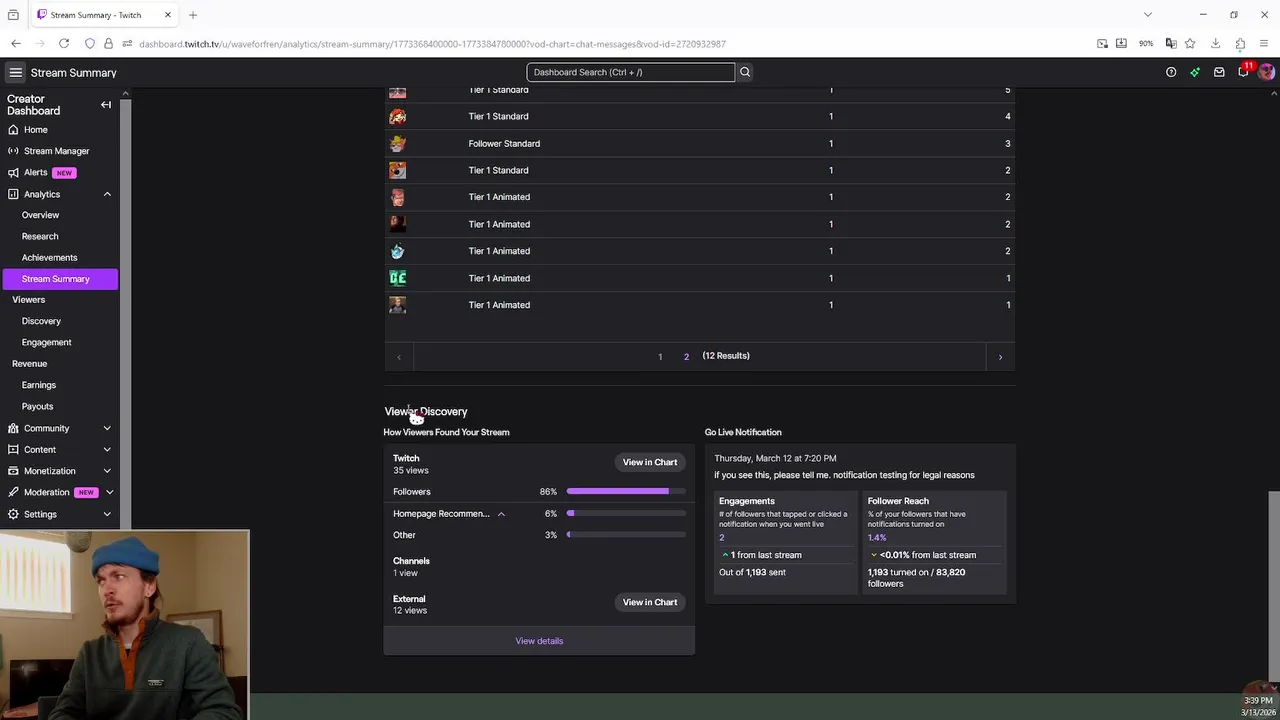Click the Stream Manager sidebar icon
This screenshot has width=1280, height=720.
pyautogui.click(x=13, y=151)
